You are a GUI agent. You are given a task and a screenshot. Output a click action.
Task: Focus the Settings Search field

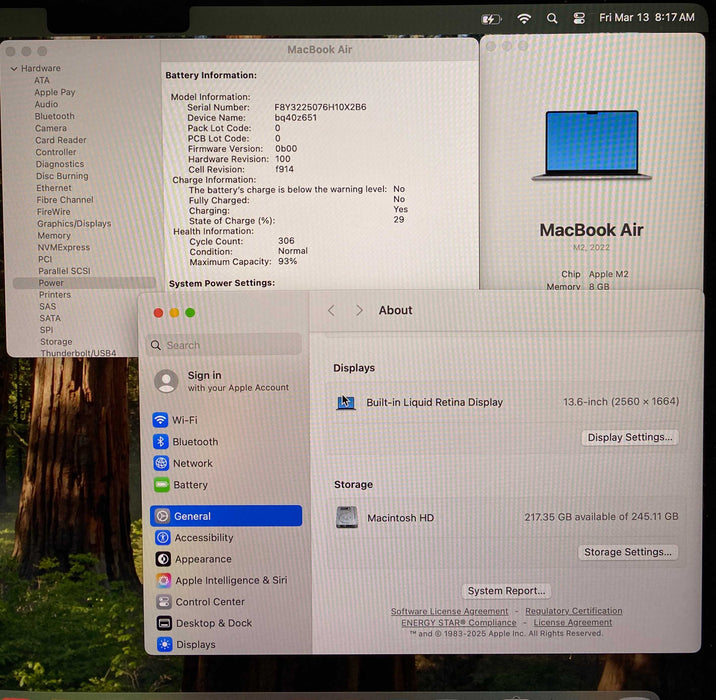(x=224, y=345)
